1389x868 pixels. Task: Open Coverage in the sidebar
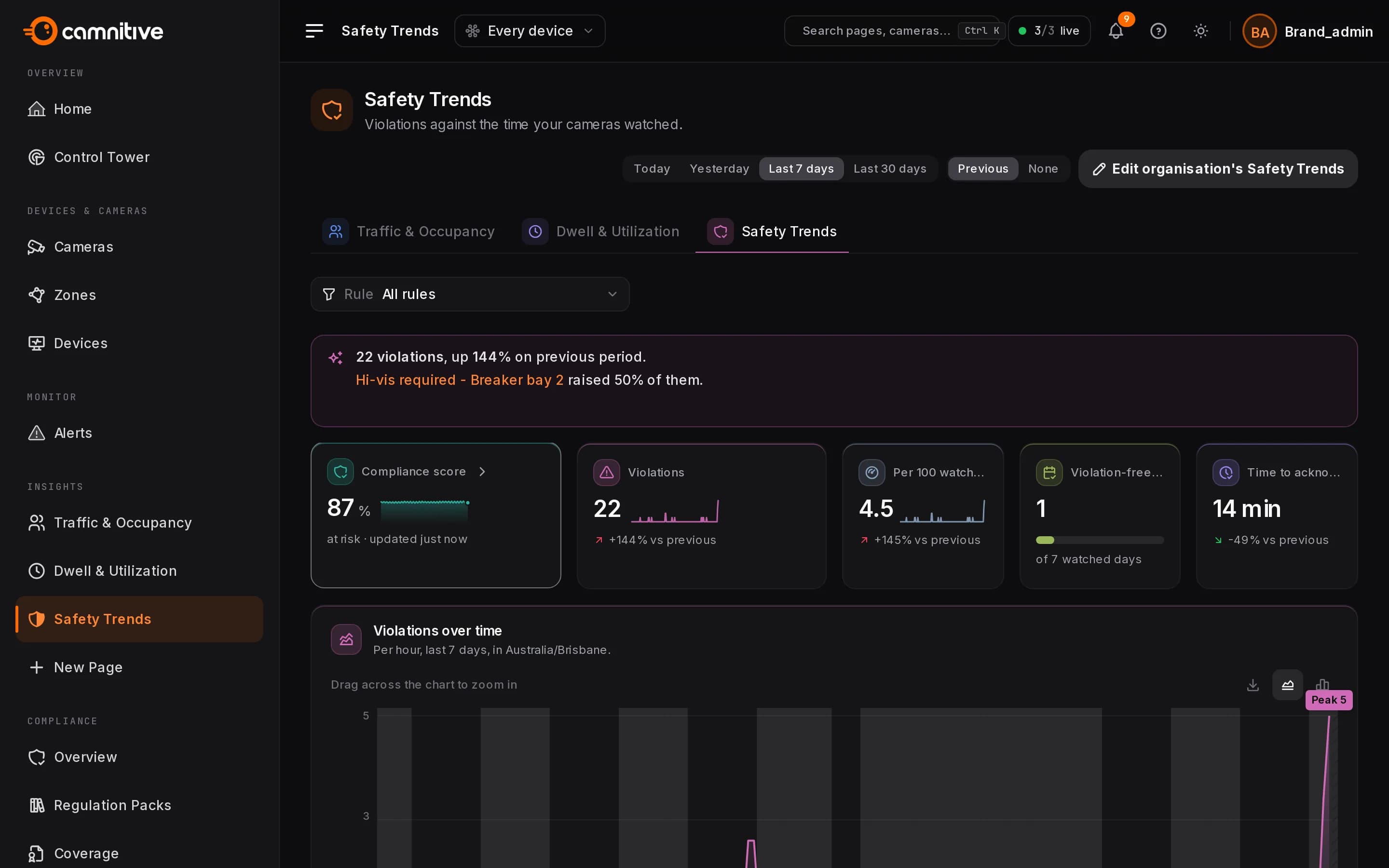[139, 853]
